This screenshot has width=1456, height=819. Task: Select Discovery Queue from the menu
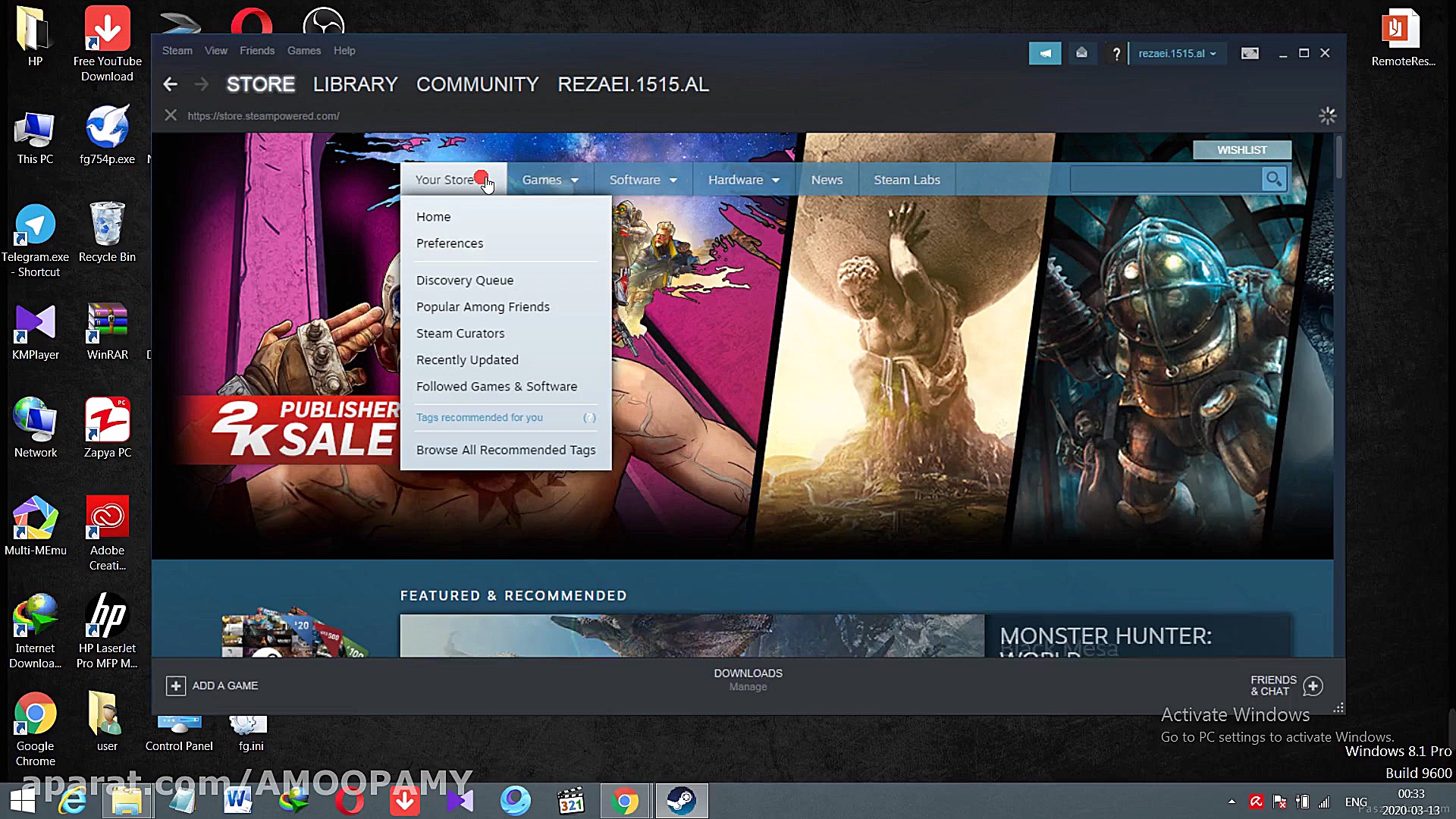464,280
